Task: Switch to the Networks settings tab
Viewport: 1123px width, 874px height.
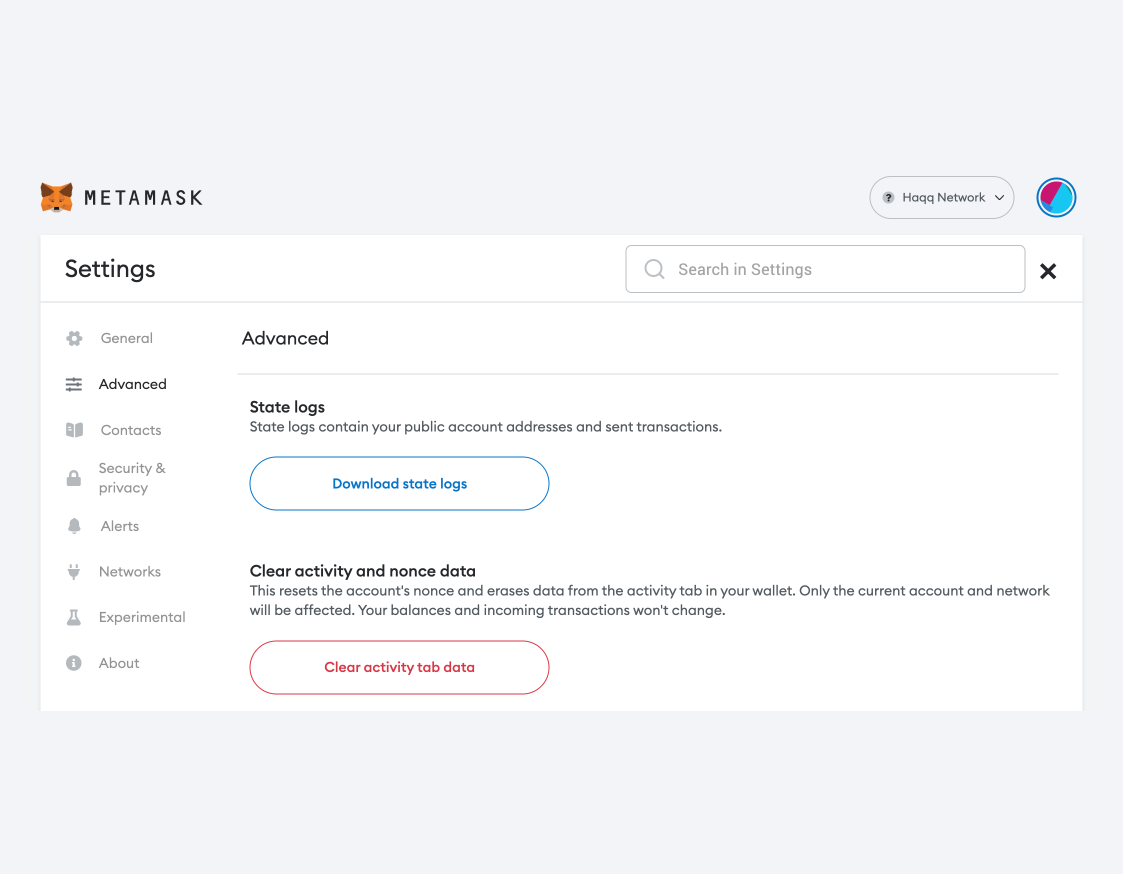Action: [130, 572]
